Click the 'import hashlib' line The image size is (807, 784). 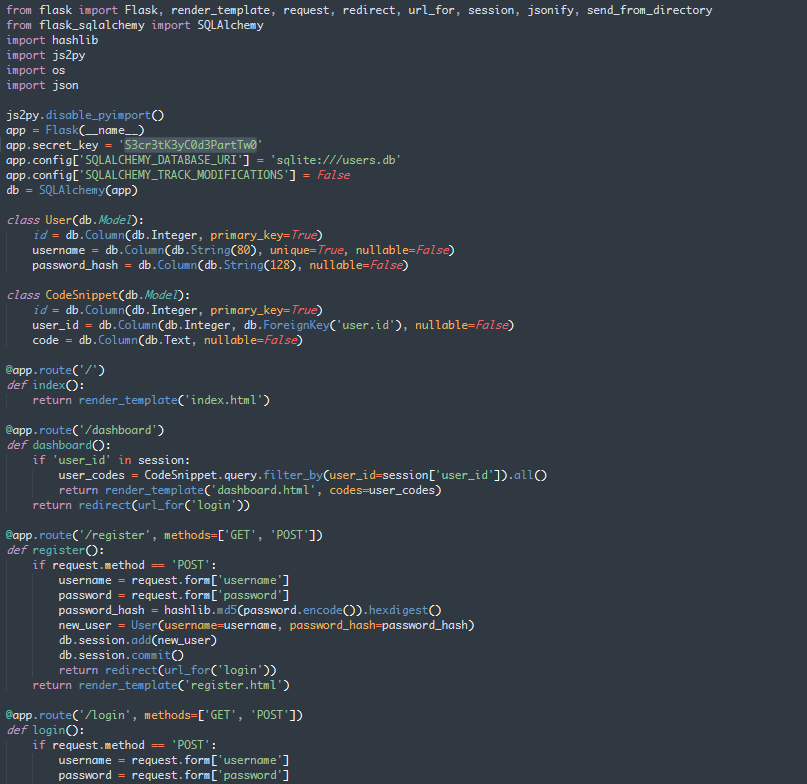click(x=52, y=40)
